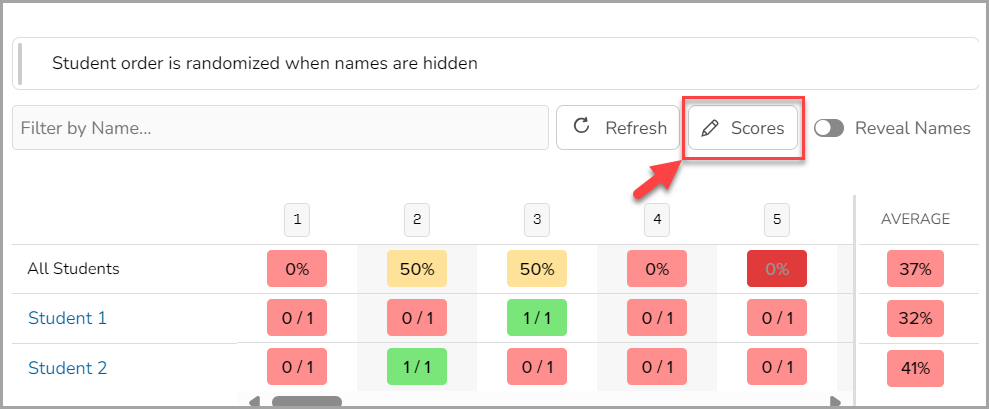Image resolution: width=989 pixels, height=409 pixels.
Task: Click left arrow of horizontal scrollbar
Action: pos(254,401)
